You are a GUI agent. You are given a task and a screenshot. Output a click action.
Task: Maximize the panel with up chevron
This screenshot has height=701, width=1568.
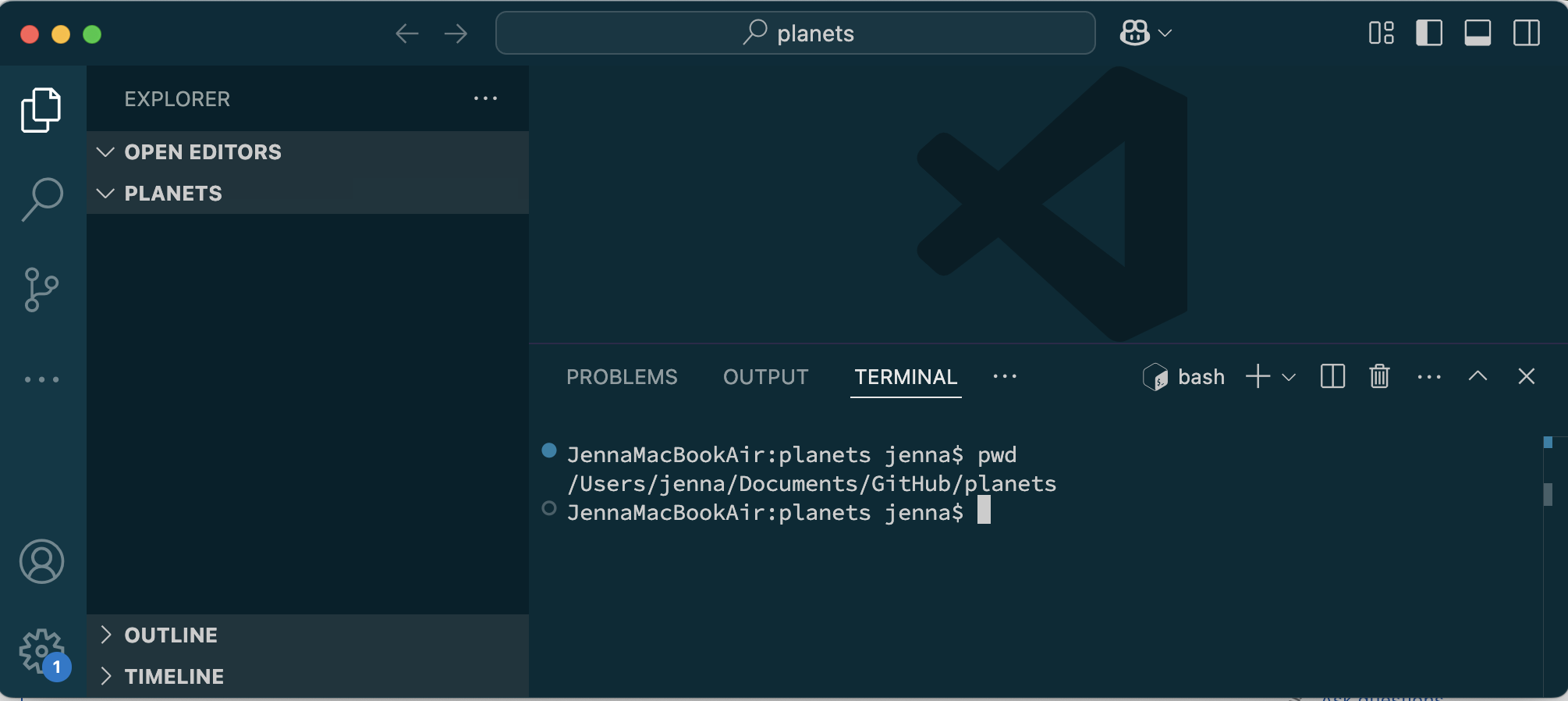coord(1478,376)
